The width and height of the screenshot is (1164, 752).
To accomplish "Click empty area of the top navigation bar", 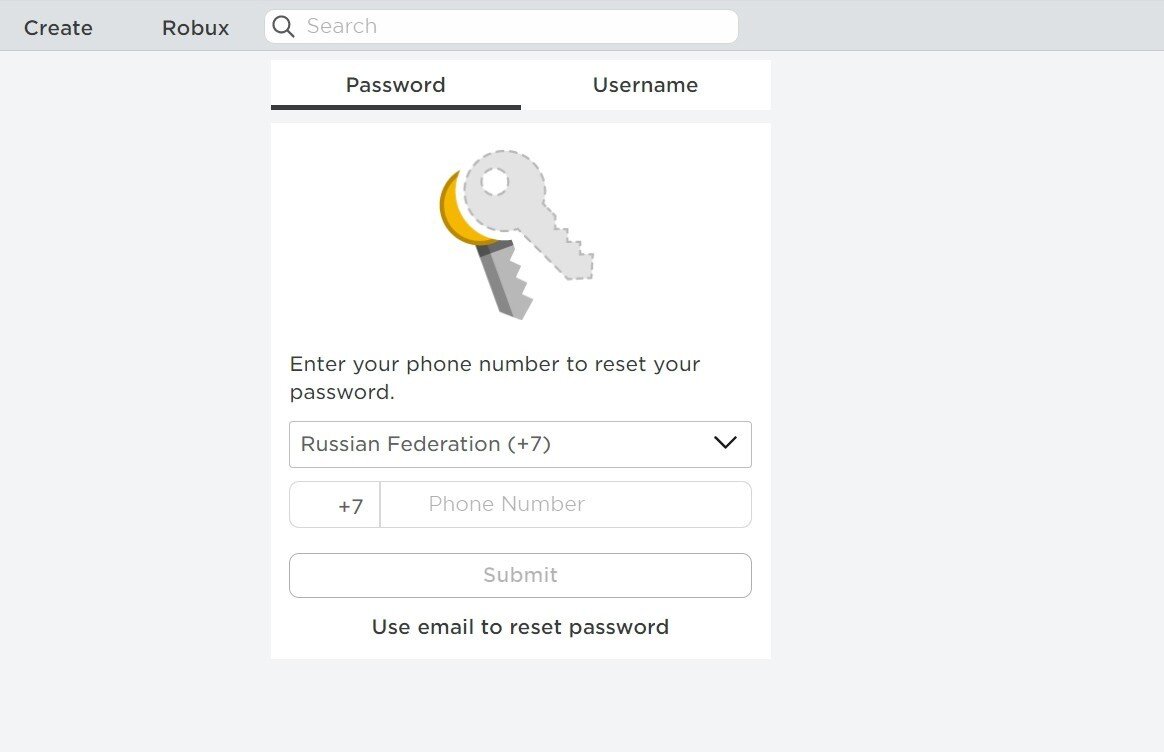I will [x=950, y=26].
